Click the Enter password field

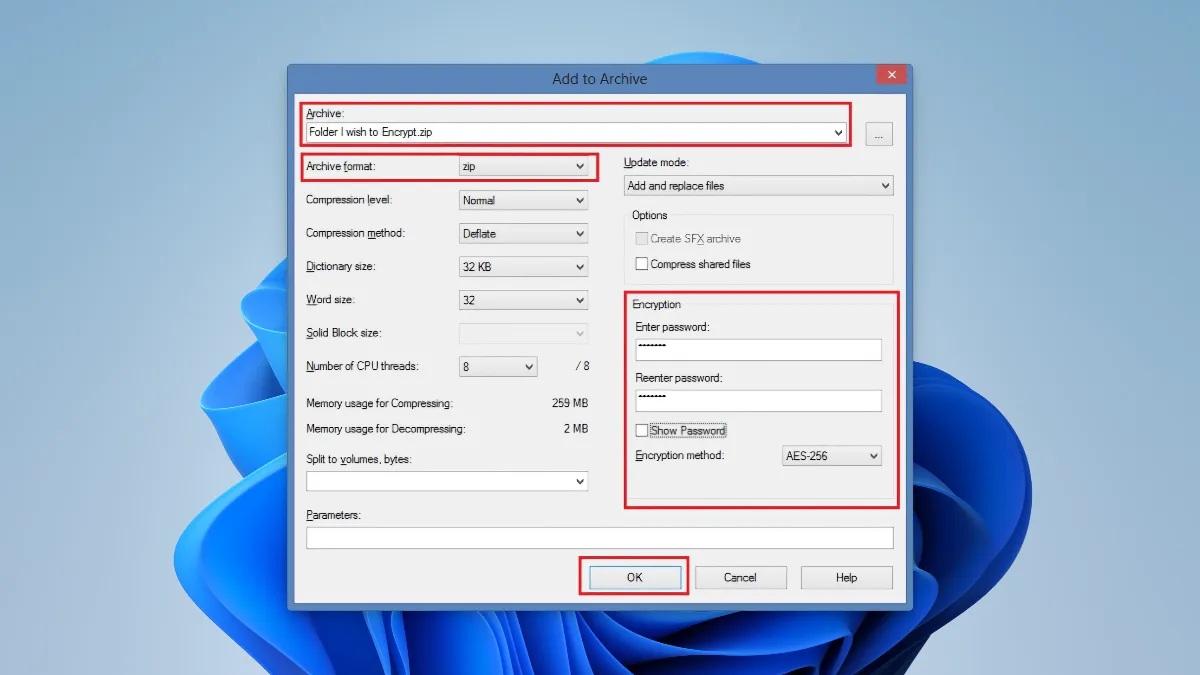pyautogui.click(x=758, y=349)
